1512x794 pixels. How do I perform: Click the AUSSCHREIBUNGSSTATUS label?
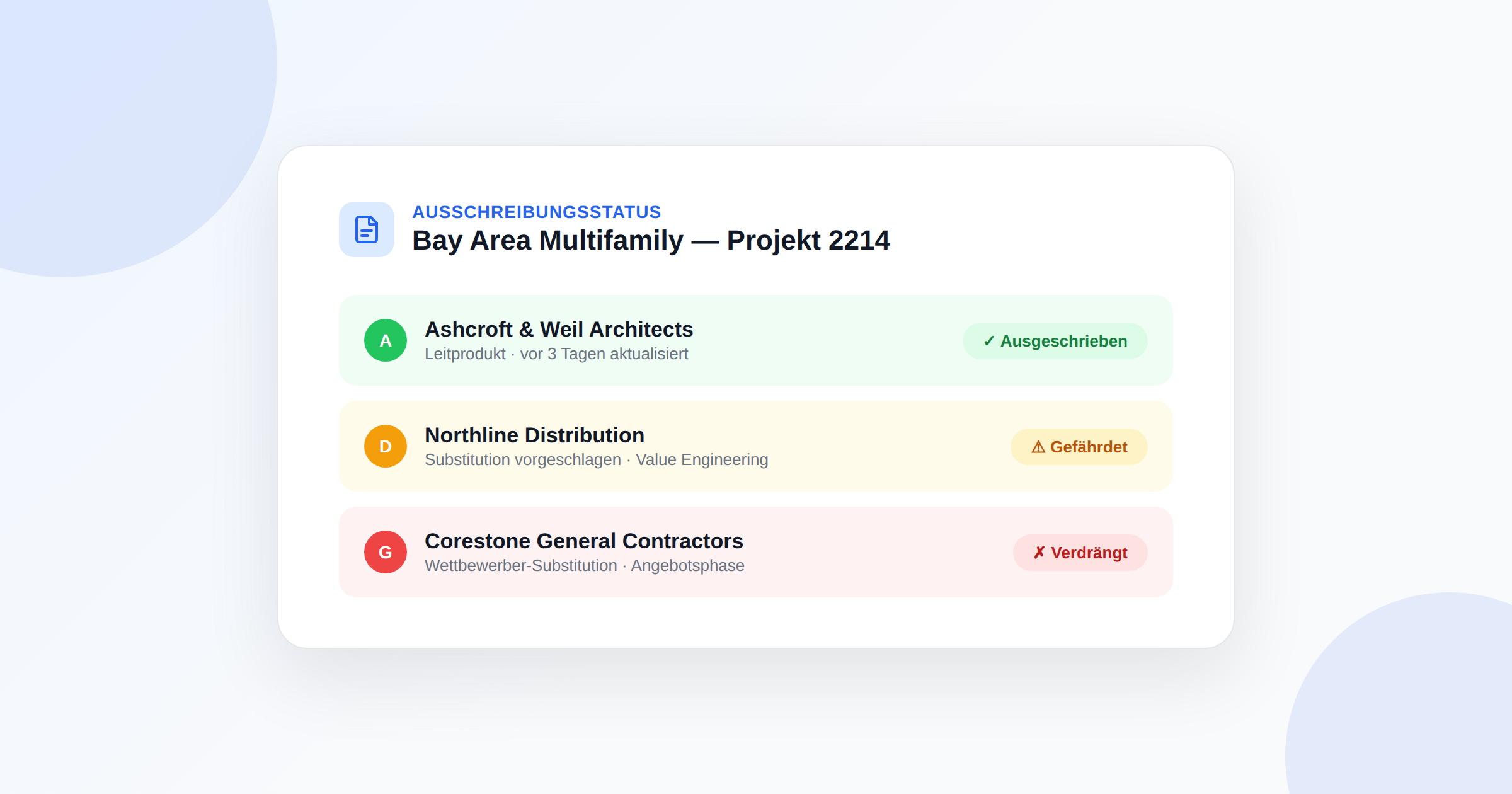coord(537,212)
